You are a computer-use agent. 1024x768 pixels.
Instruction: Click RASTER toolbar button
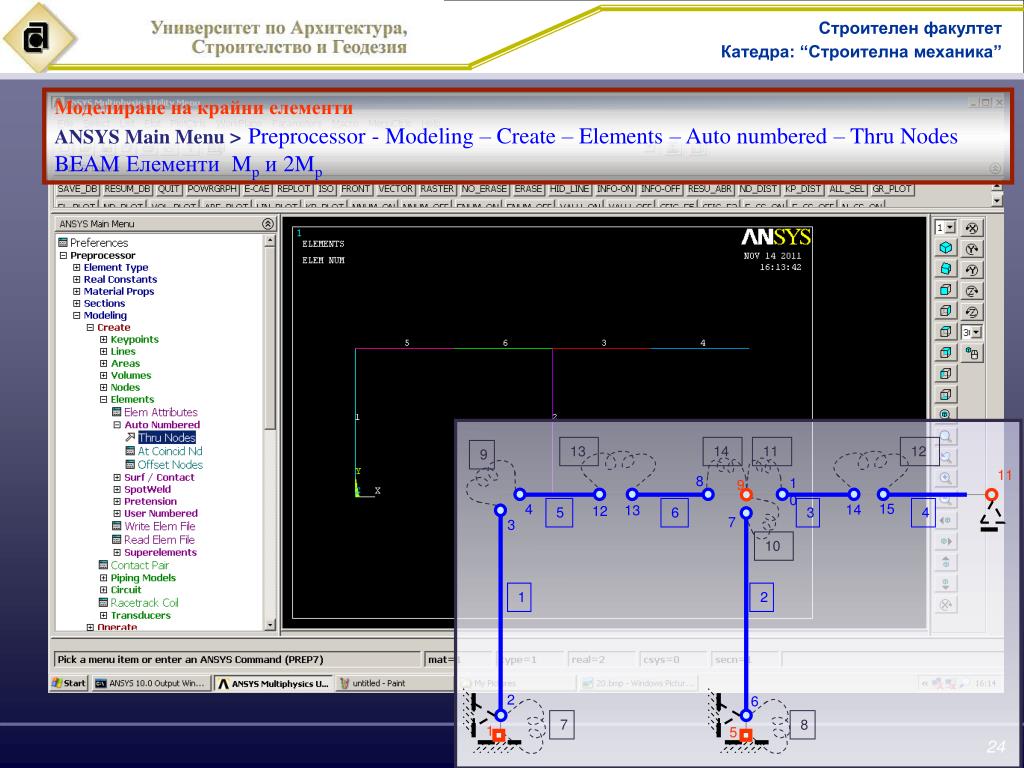[437, 189]
